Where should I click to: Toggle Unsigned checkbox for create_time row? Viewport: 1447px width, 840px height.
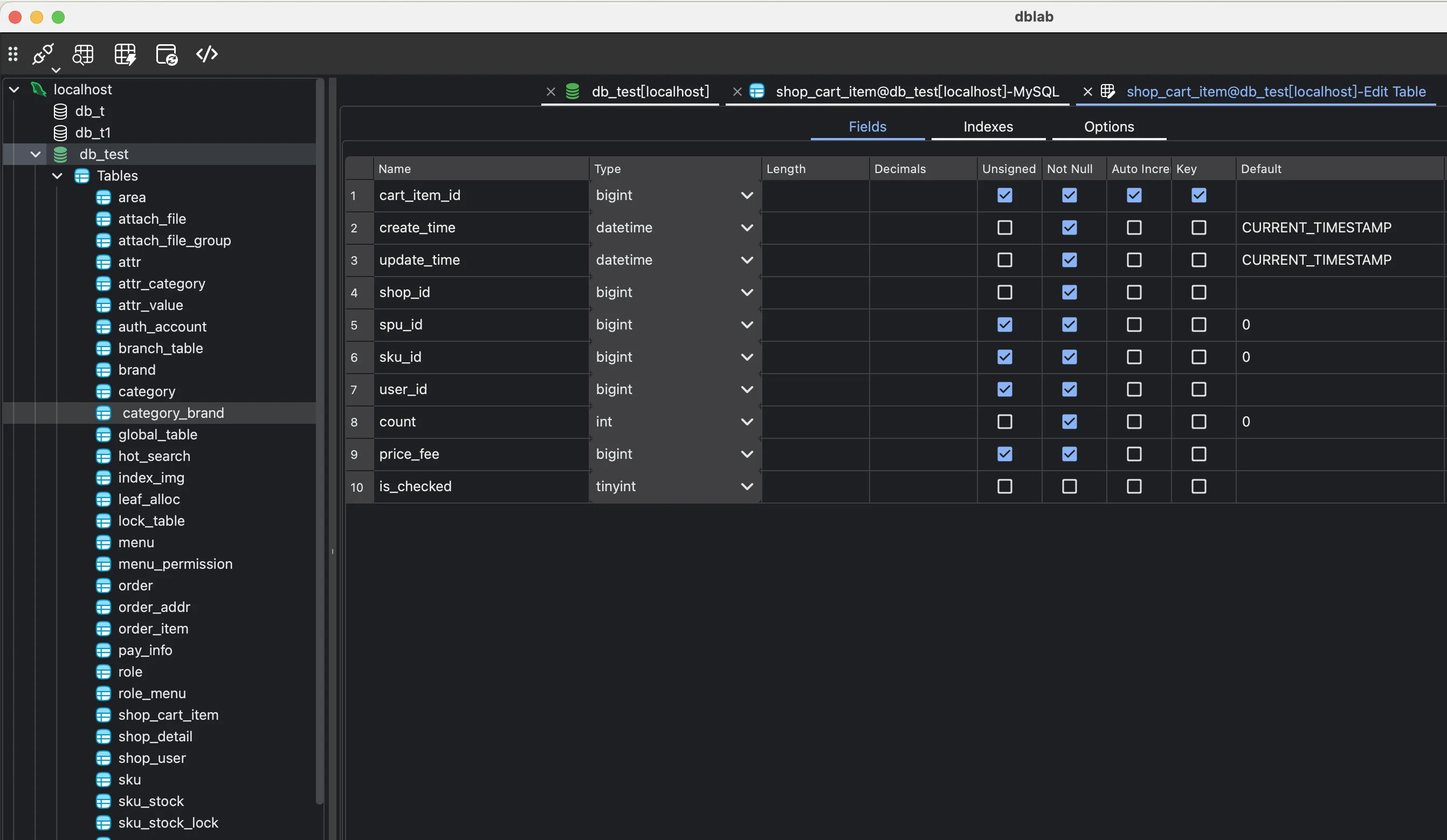pos(1004,228)
